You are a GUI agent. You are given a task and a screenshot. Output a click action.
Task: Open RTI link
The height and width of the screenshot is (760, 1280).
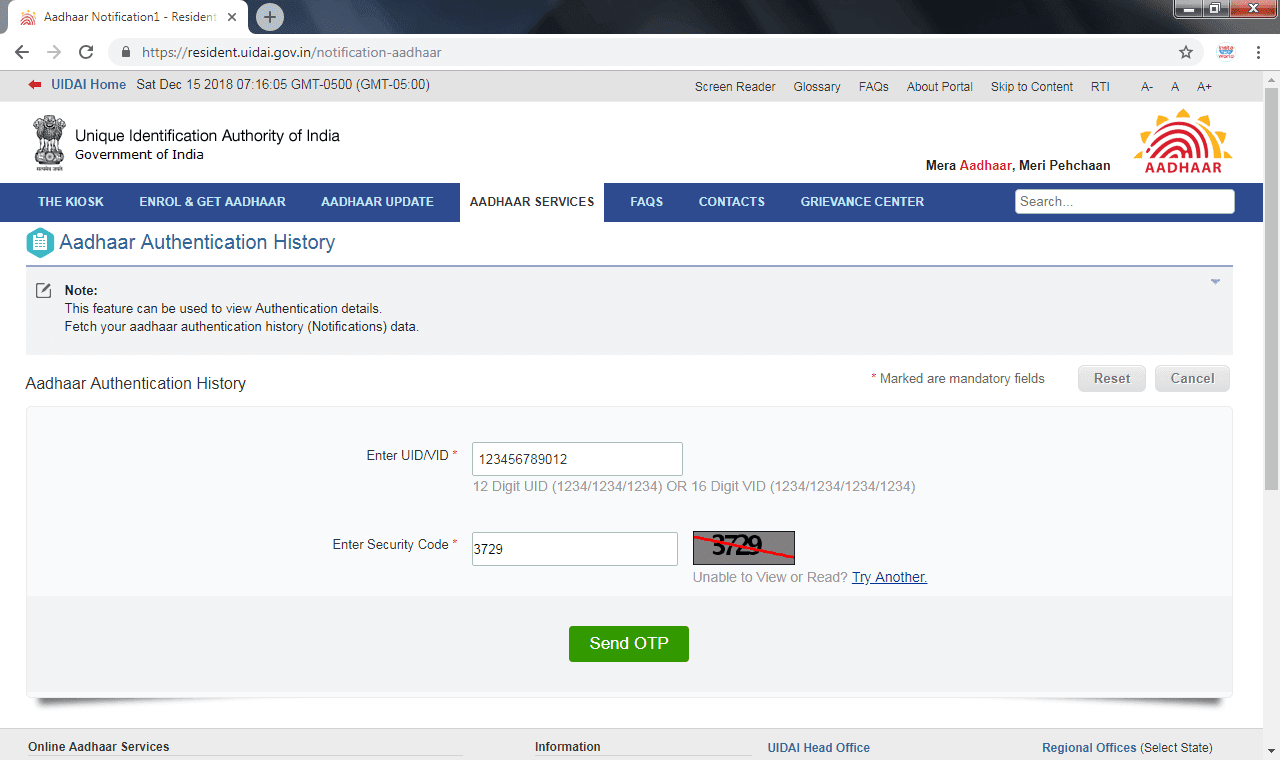[x=1100, y=87]
